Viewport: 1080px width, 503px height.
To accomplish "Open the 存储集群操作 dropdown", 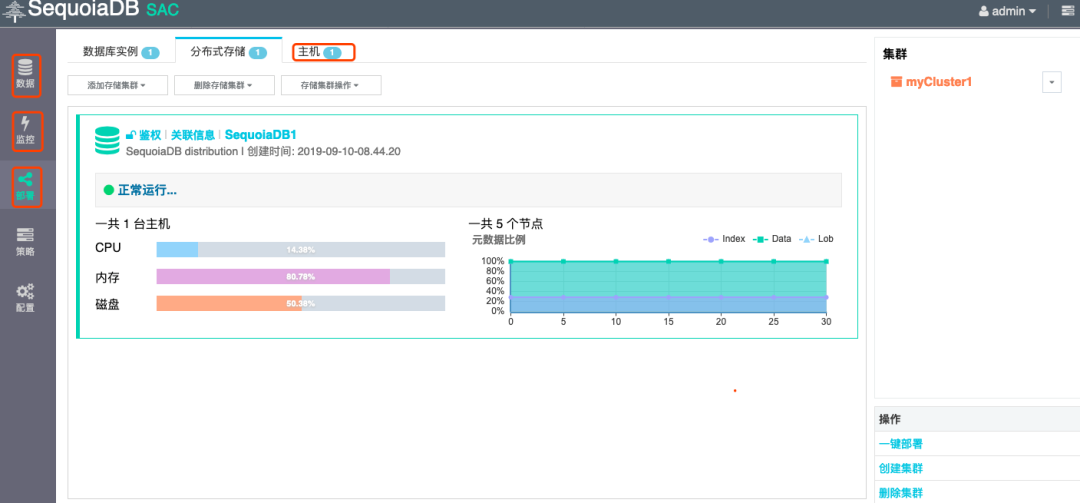I will [x=331, y=85].
